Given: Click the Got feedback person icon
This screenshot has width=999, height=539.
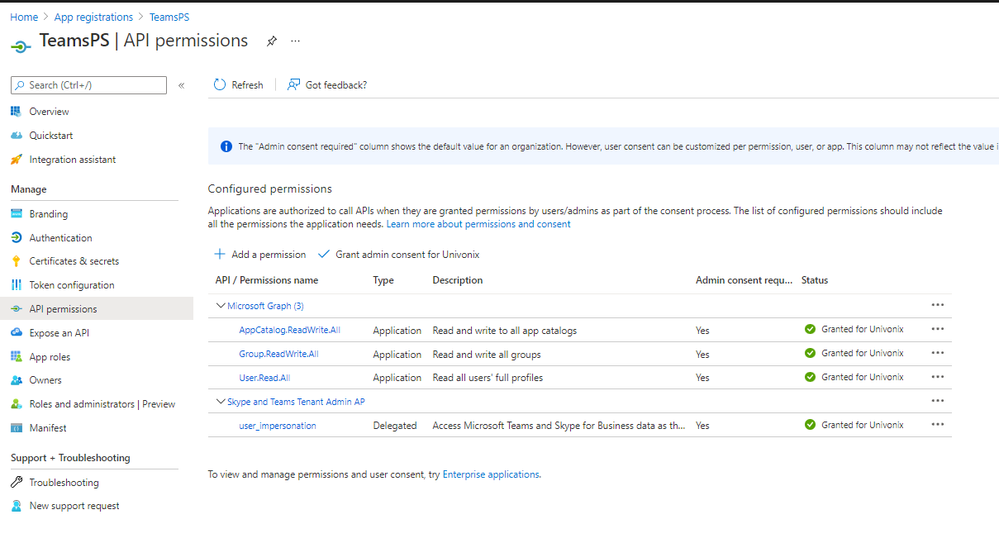Looking at the screenshot, I should [293, 85].
